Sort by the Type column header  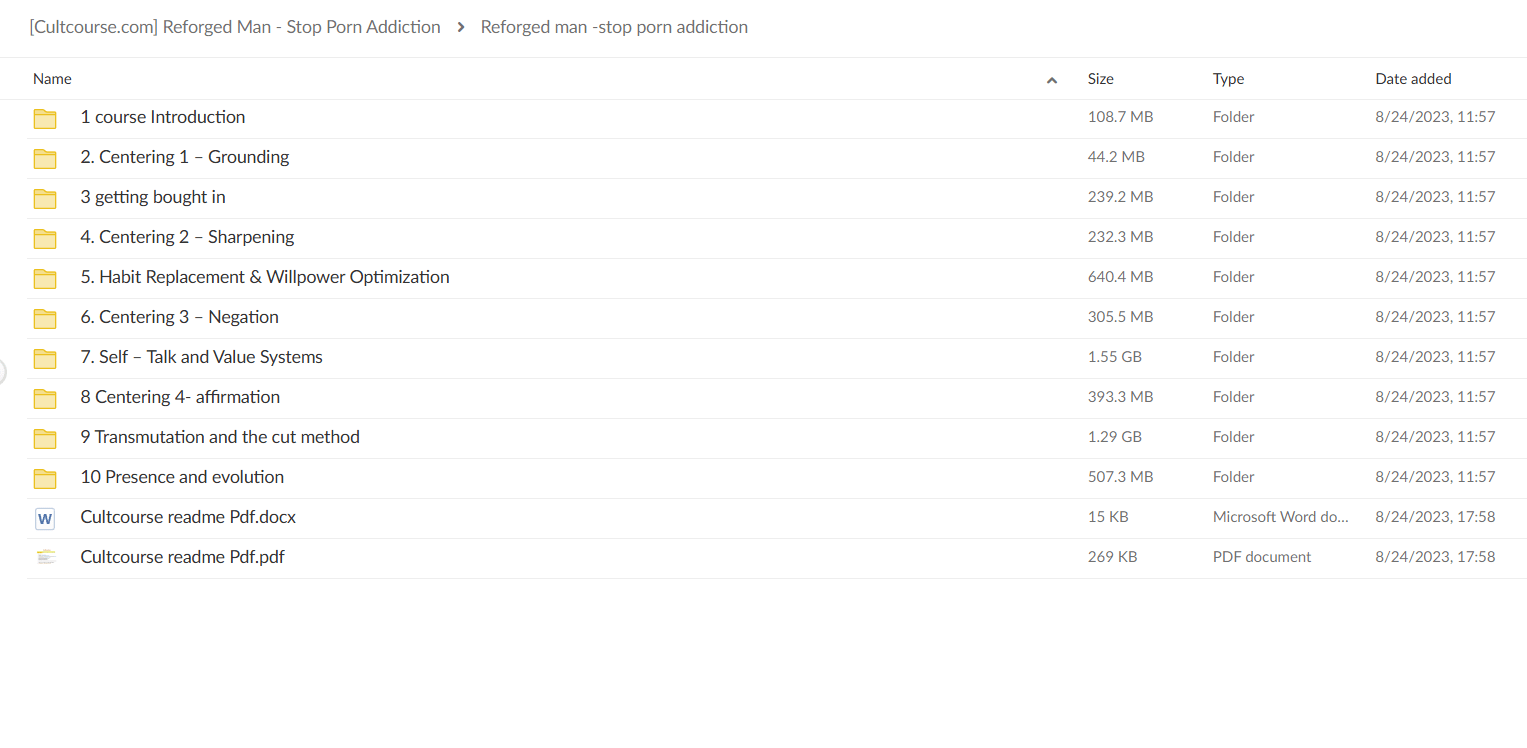click(x=1229, y=79)
